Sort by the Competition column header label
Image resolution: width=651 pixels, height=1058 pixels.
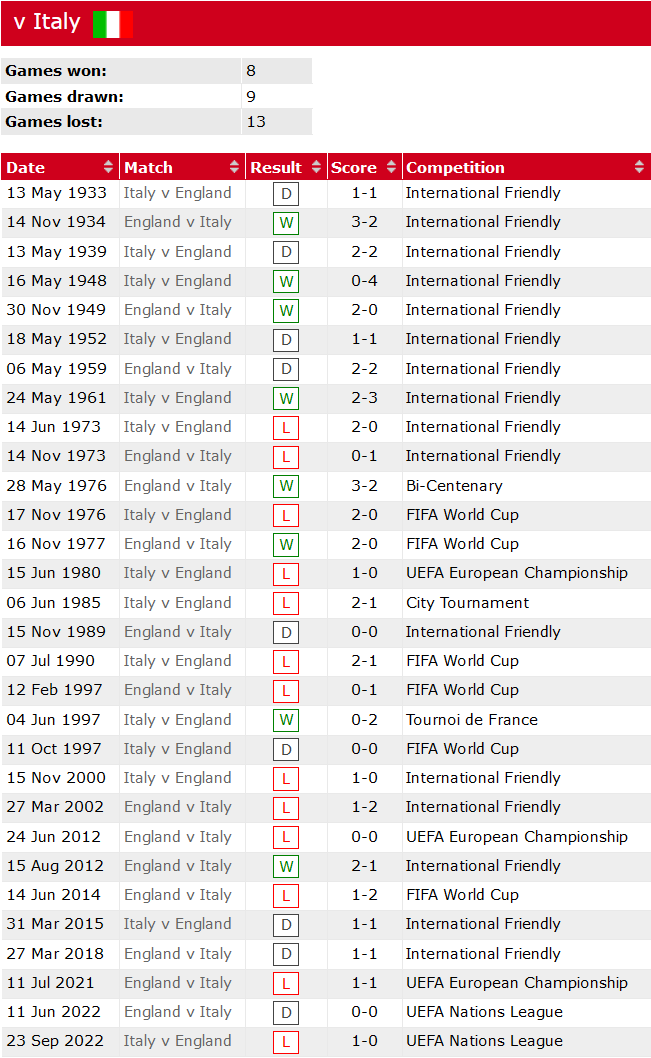pyautogui.click(x=455, y=167)
